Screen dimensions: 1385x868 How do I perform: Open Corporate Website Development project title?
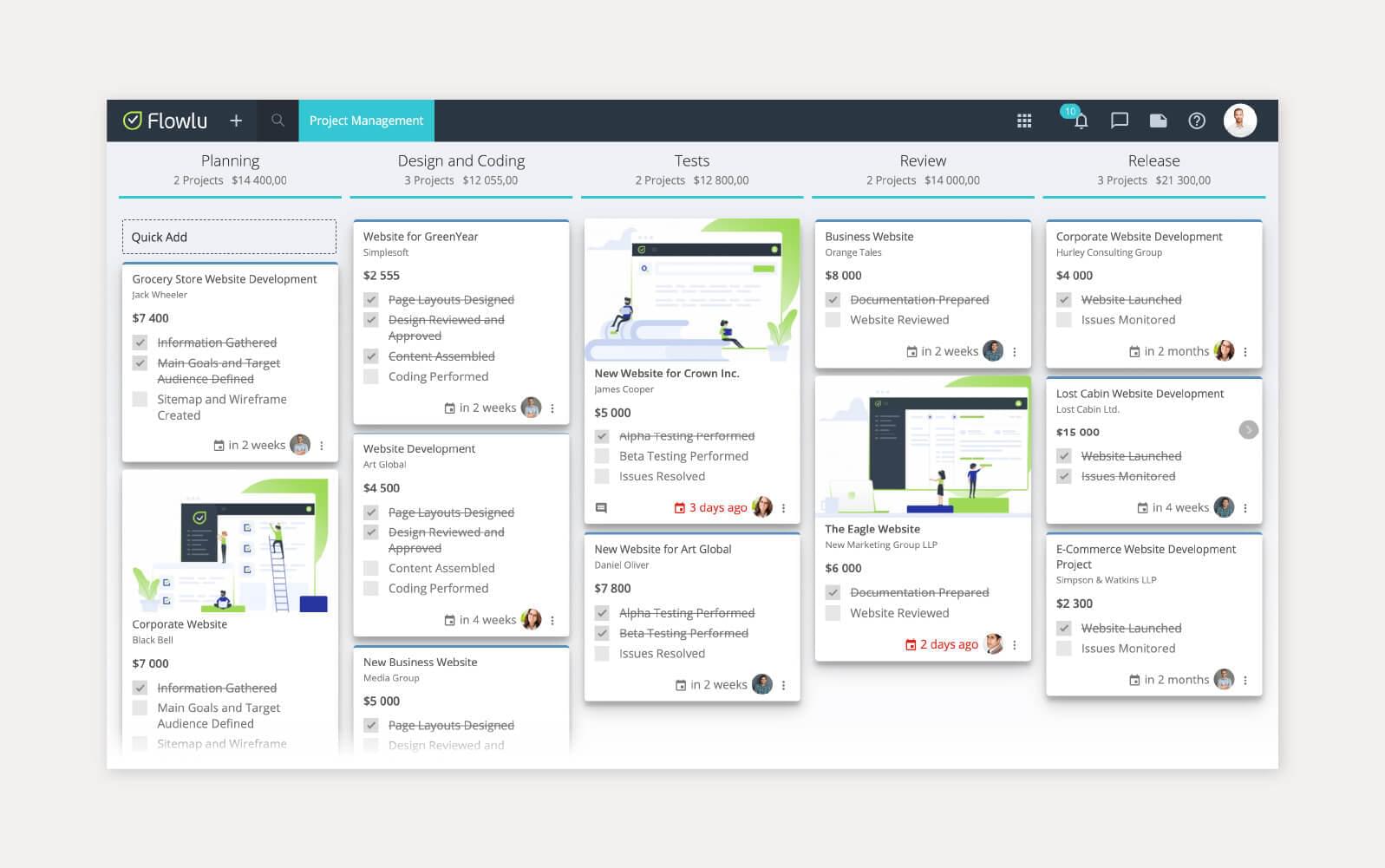[1139, 237]
